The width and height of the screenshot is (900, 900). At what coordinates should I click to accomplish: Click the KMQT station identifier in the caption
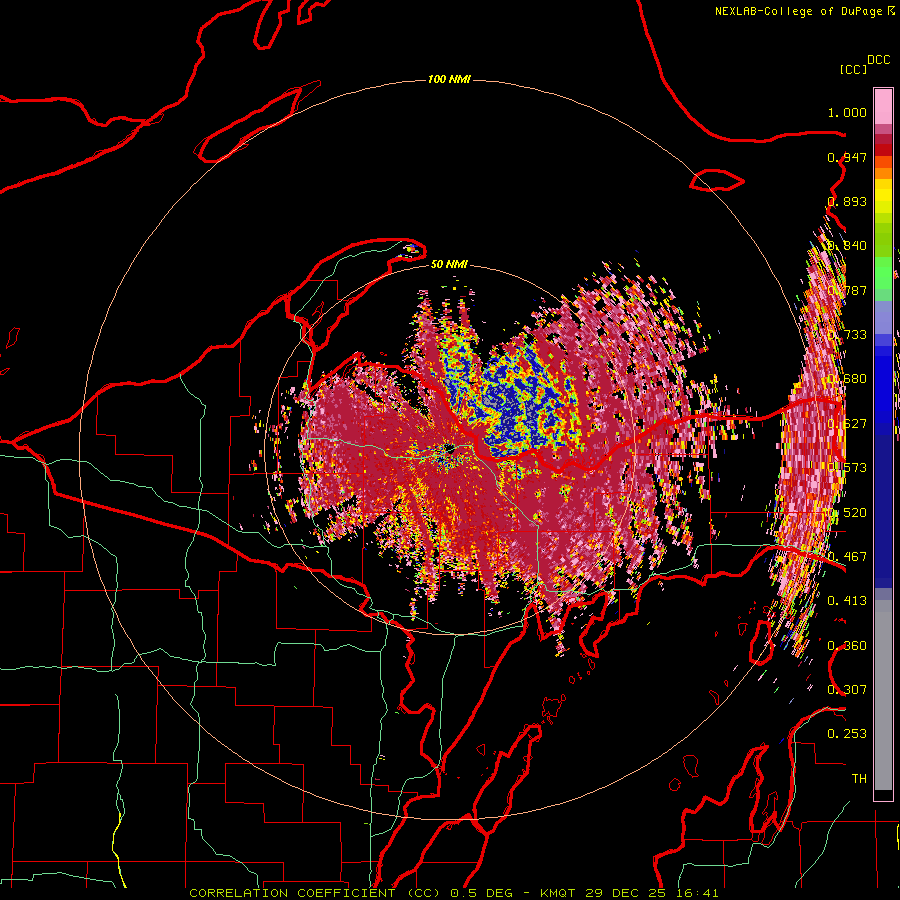[x=557, y=893]
